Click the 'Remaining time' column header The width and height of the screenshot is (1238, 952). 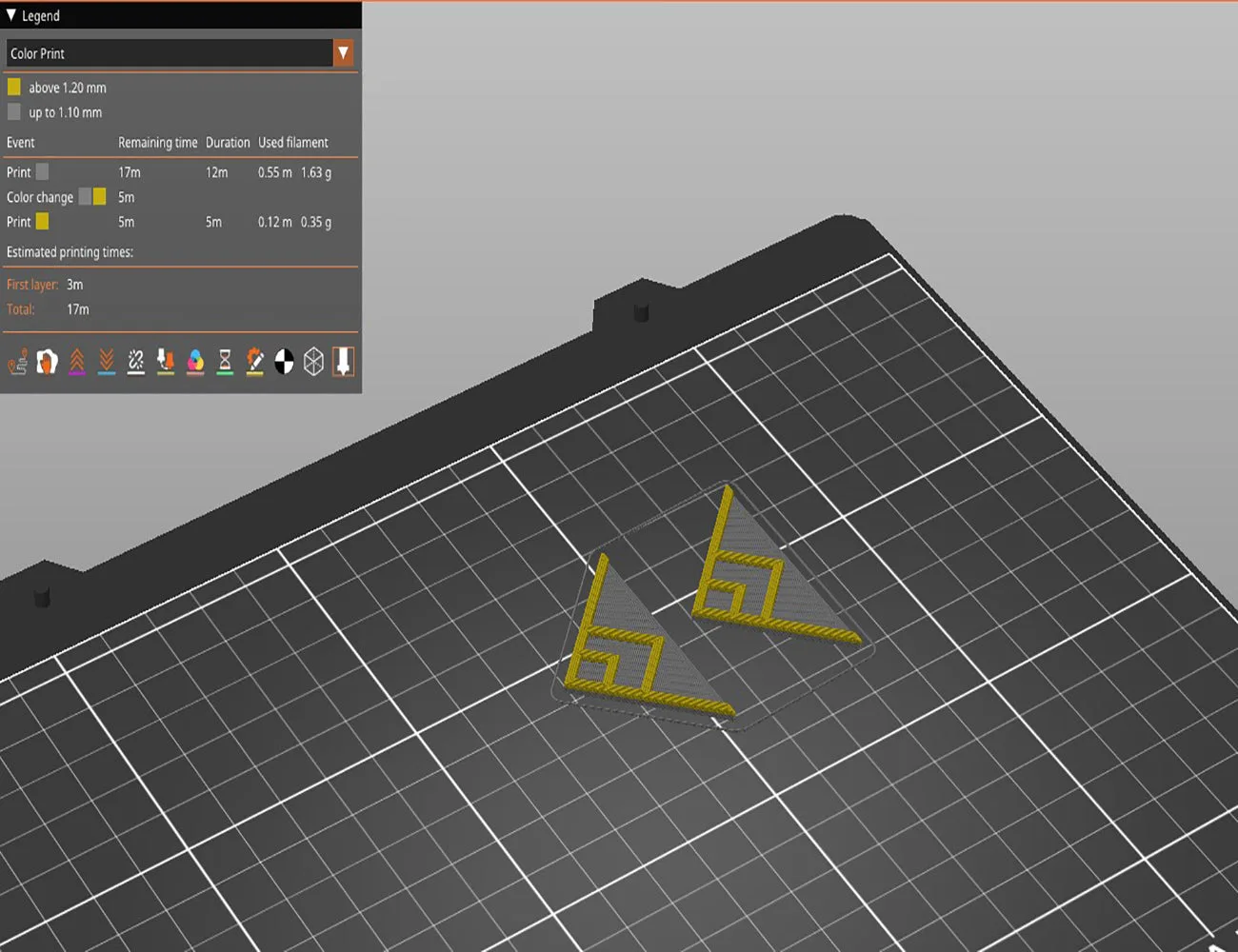[x=158, y=143]
